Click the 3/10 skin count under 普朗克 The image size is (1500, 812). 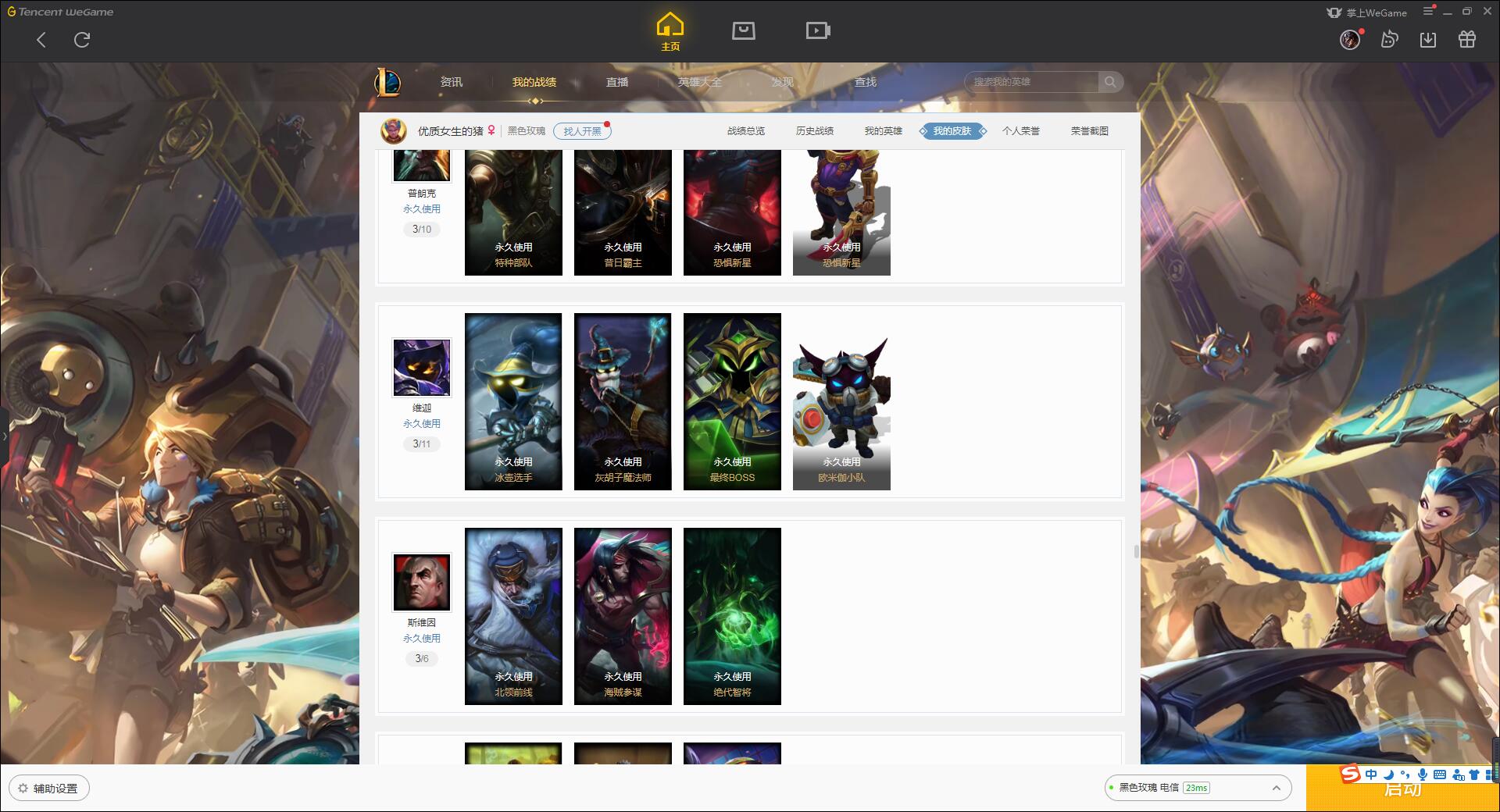pyautogui.click(x=422, y=230)
